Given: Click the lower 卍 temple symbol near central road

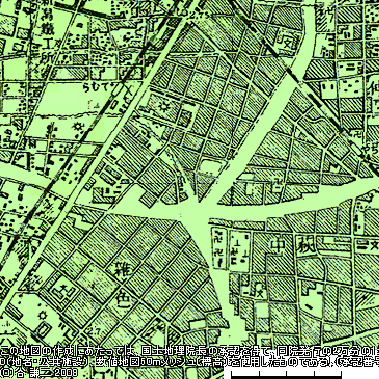Looking at the screenshot, I should (220, 253).
